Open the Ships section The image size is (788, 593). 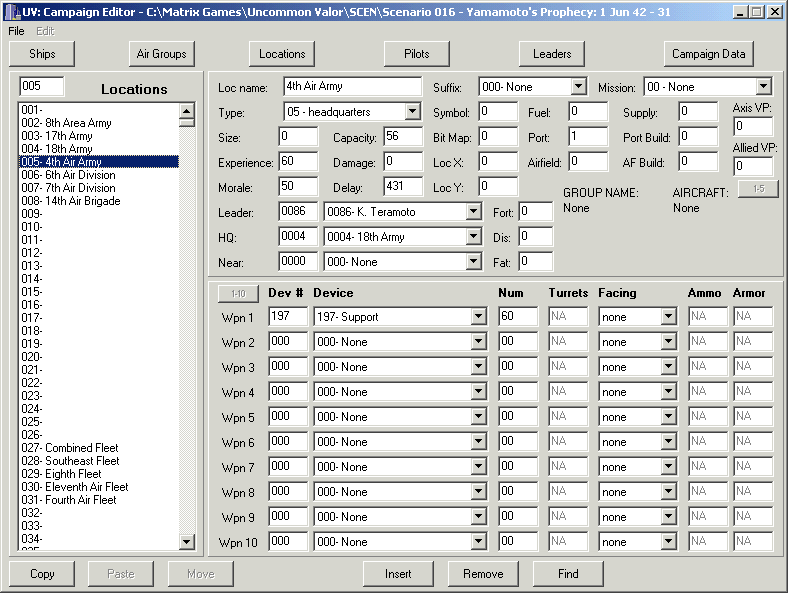(x=42, y=54)
